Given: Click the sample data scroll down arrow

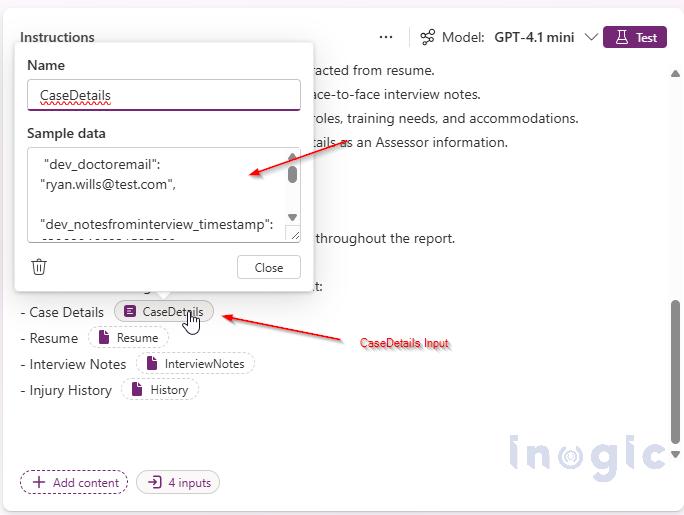Looking at the screenshot, I should 293,217.
